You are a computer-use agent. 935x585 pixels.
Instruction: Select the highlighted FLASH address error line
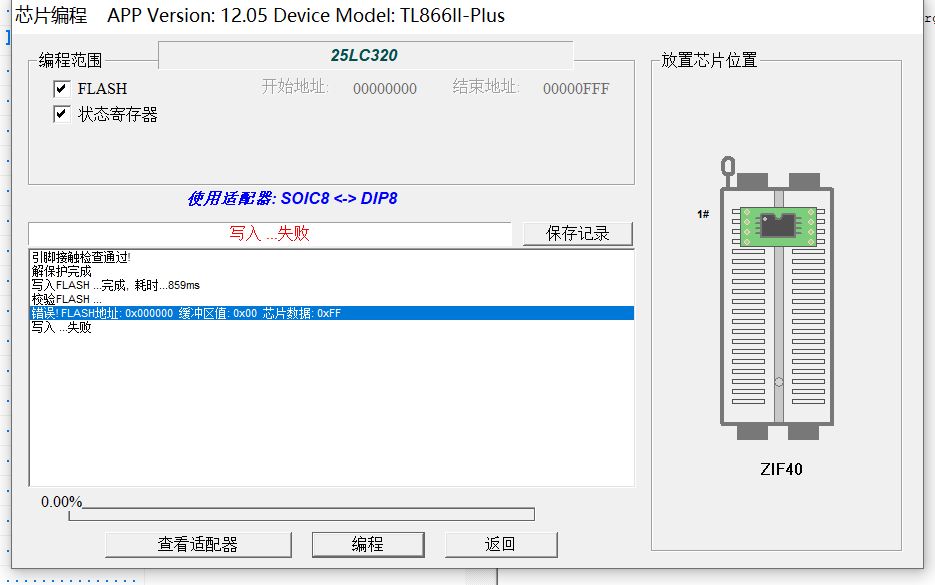click(186, 313)
